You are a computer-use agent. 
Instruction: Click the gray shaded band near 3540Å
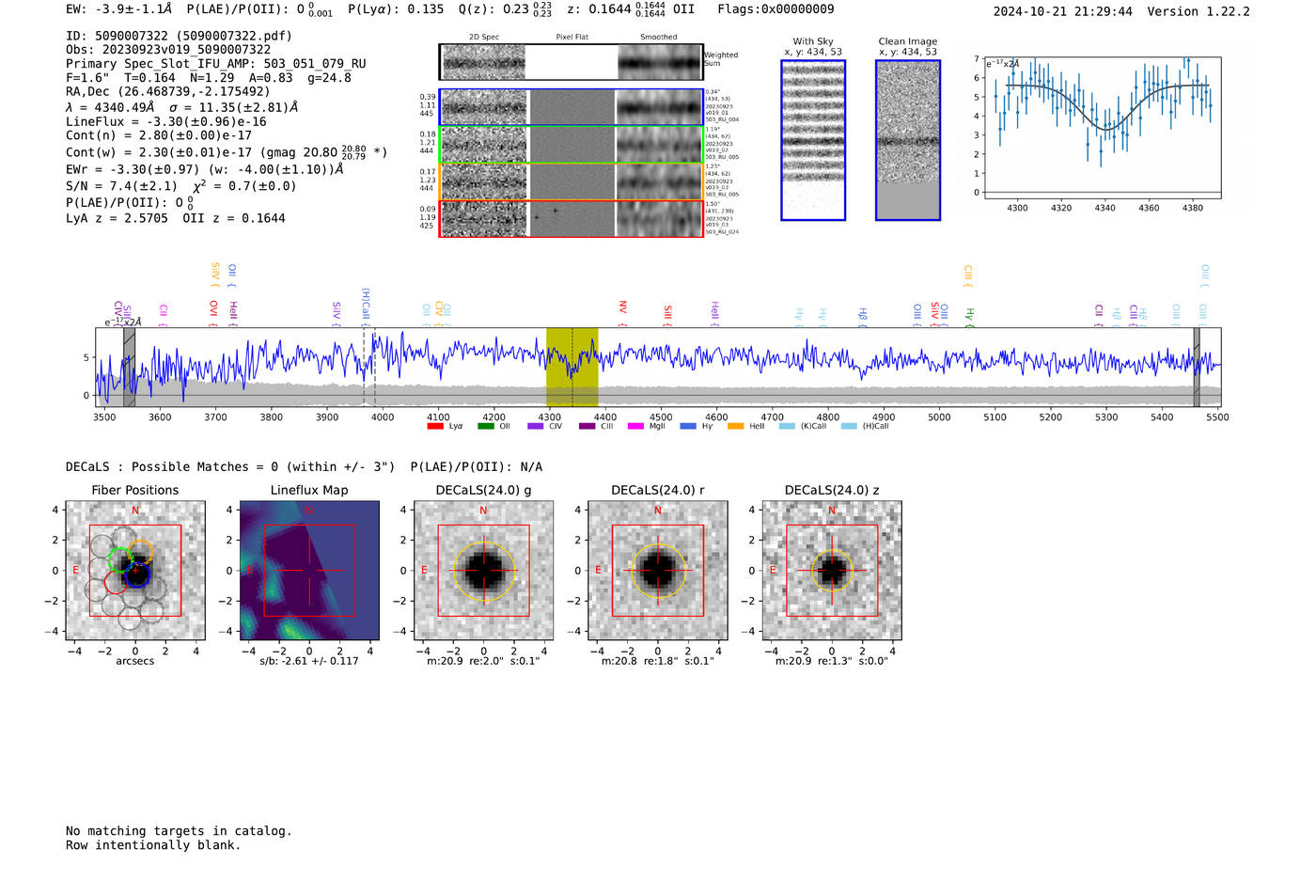coord(129,367)
